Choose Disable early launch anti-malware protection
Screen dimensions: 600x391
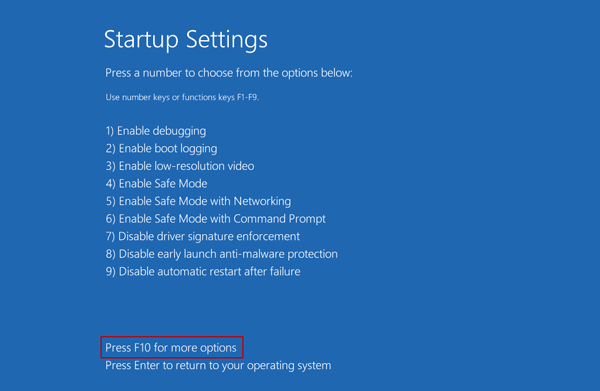pyautogui.click(x=222, y=254)
